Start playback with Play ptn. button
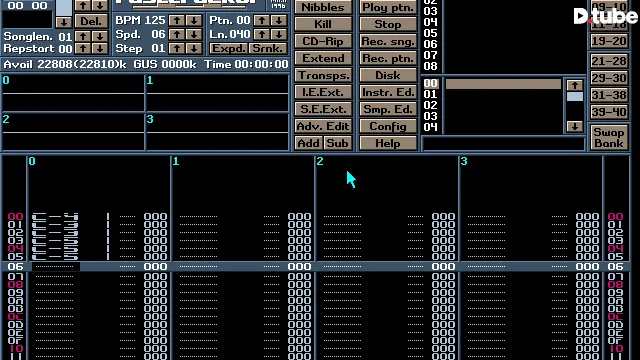 click(x=388, y=7)
